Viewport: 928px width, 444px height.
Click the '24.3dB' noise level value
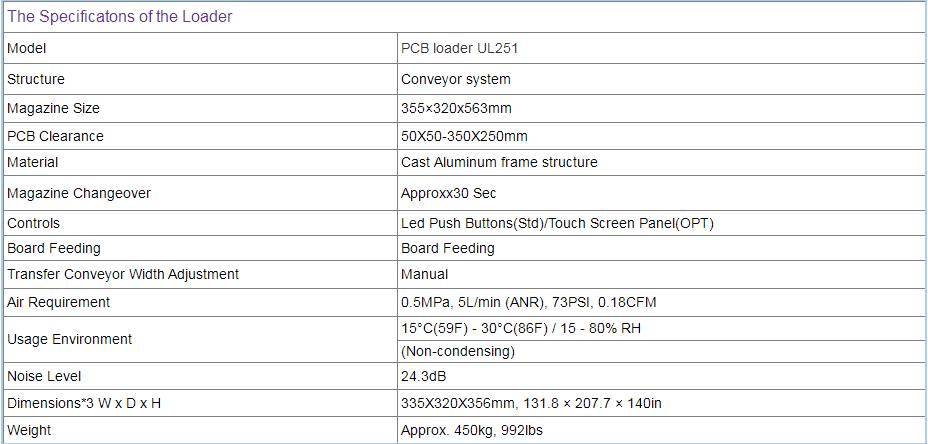pyautogui.click(x=423, y=376)
